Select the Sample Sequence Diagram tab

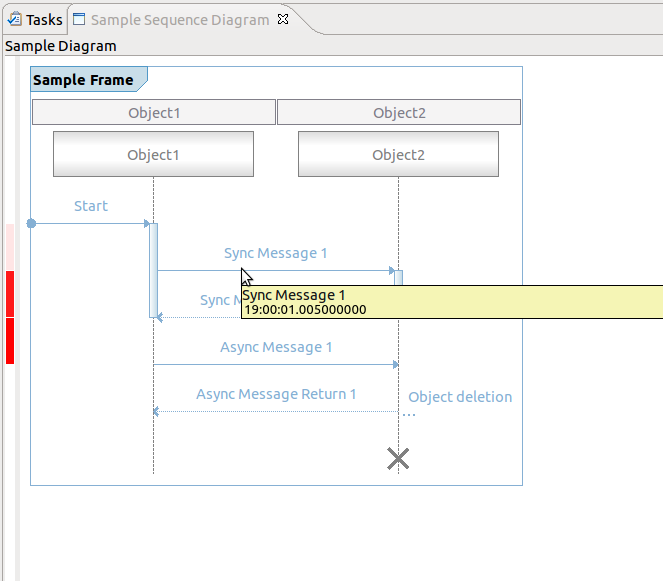(x=180, y=19)
